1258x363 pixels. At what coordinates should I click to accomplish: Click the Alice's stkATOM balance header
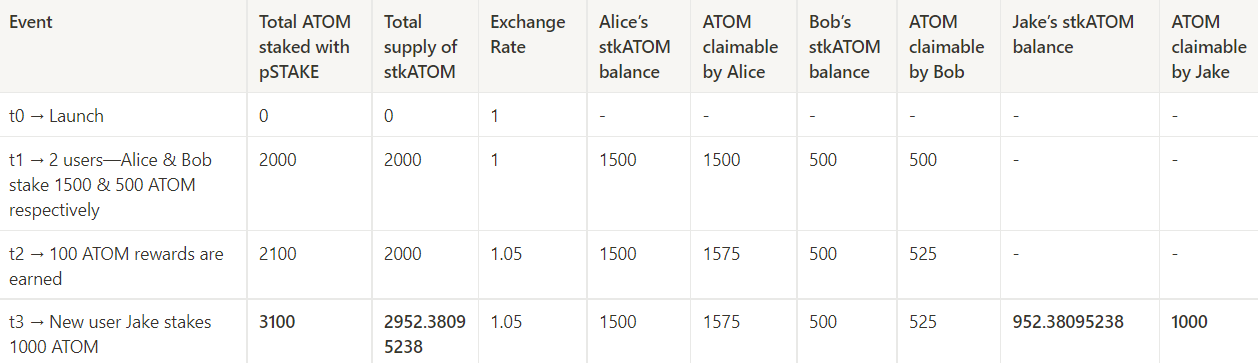pyautogui.click(x=630, y=47)
